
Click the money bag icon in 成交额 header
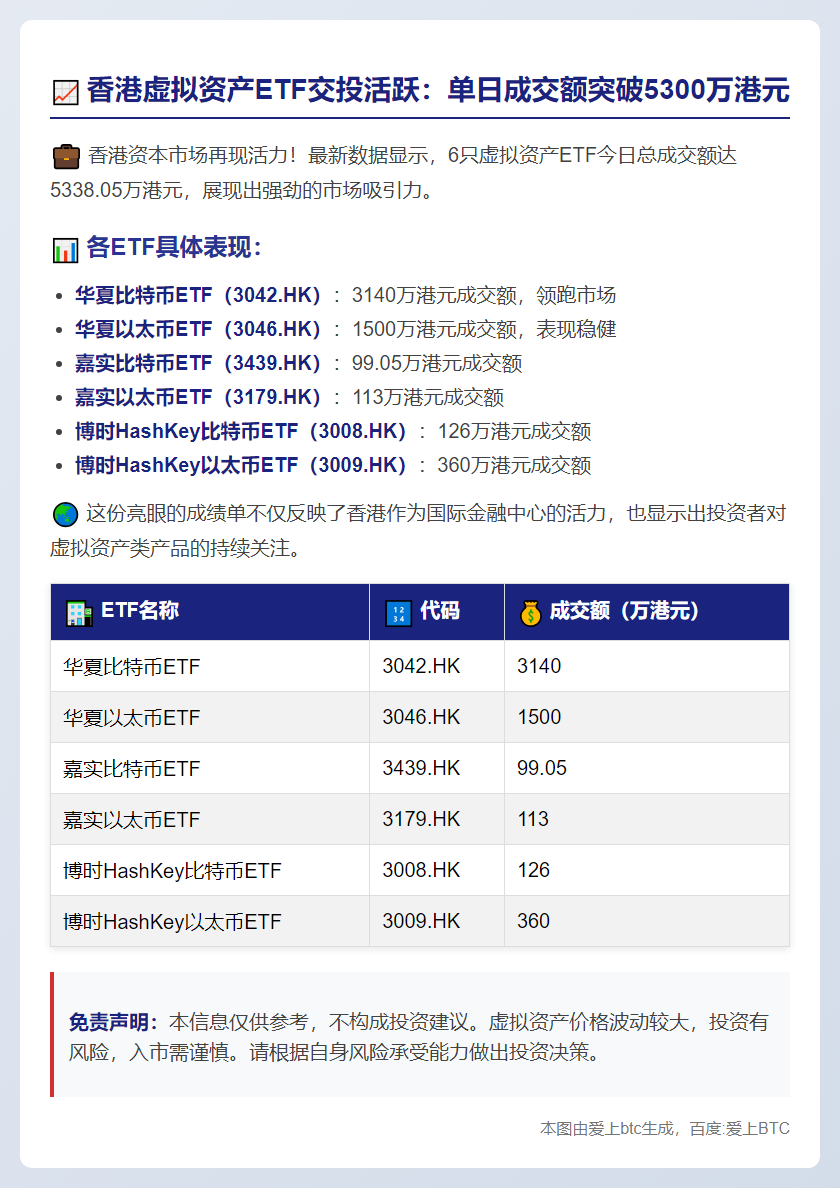531,611
